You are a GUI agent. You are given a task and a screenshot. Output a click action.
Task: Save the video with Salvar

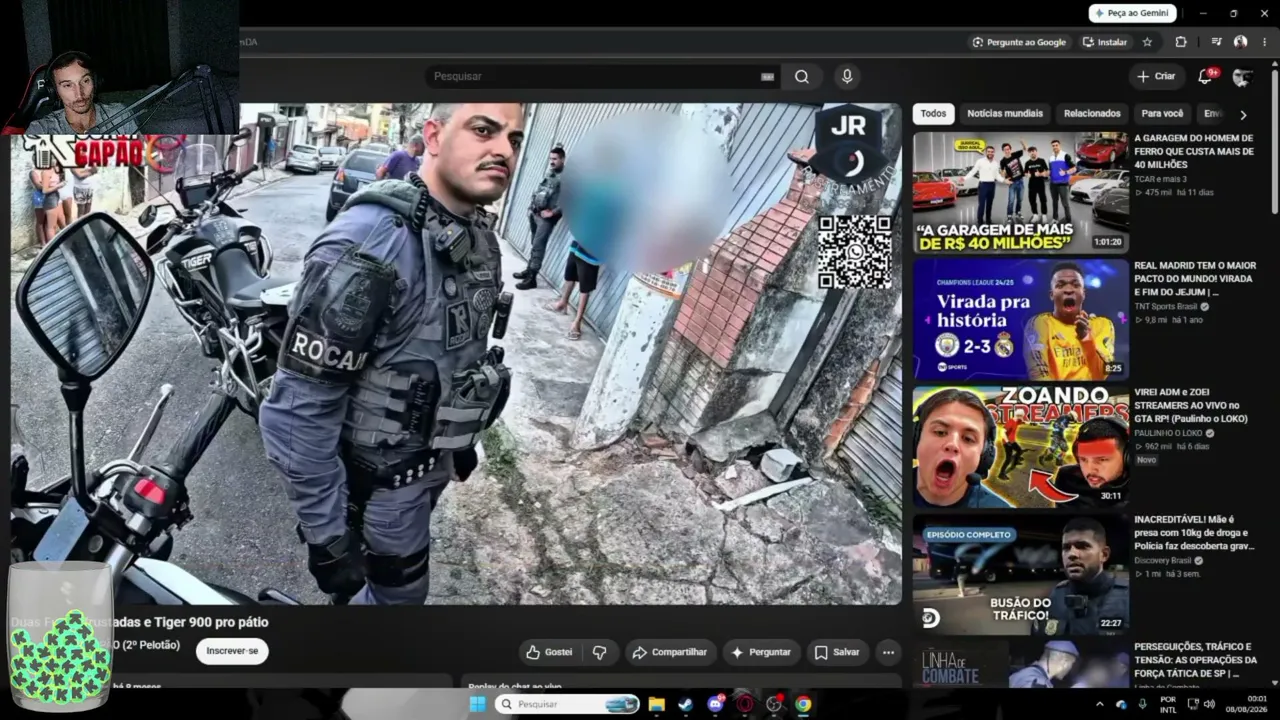(837, 652)
